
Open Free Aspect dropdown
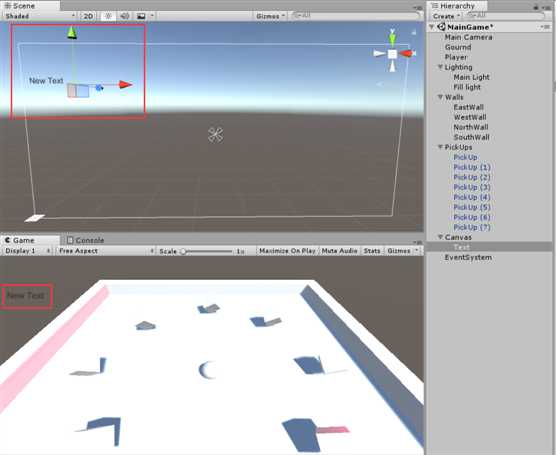coord(106,251)
